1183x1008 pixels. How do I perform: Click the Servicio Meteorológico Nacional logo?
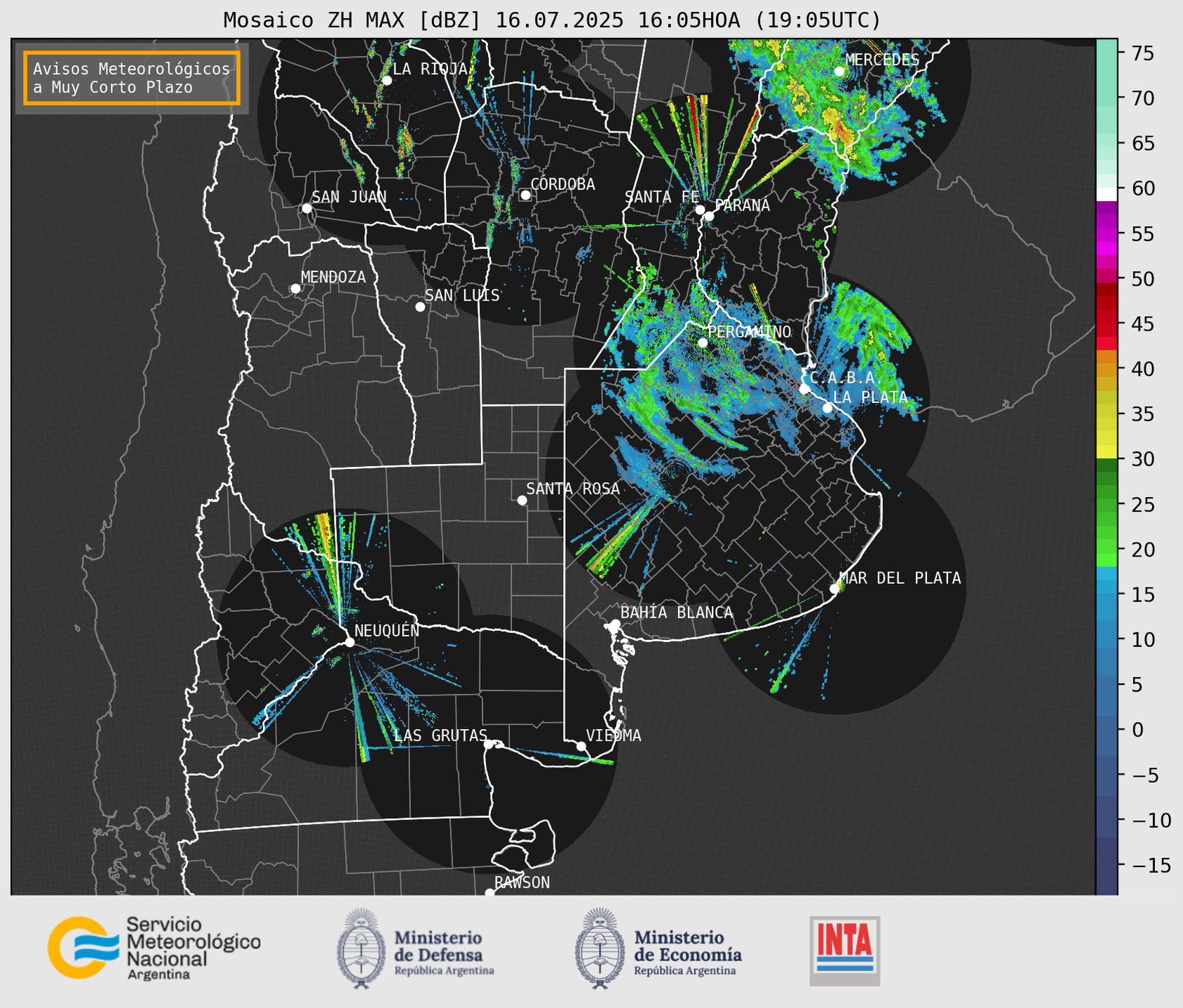(x=154, y=948)
